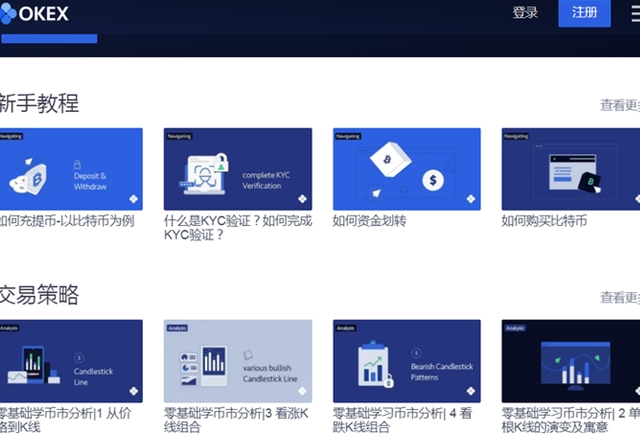
Task: Click the 如何充提币-以比特币为例 title
Action: click(66, 221)
